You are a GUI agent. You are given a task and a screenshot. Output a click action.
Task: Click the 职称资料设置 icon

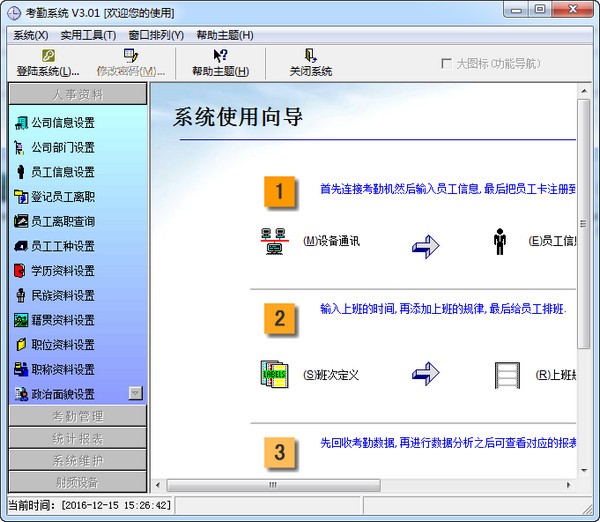coord(21,369)
